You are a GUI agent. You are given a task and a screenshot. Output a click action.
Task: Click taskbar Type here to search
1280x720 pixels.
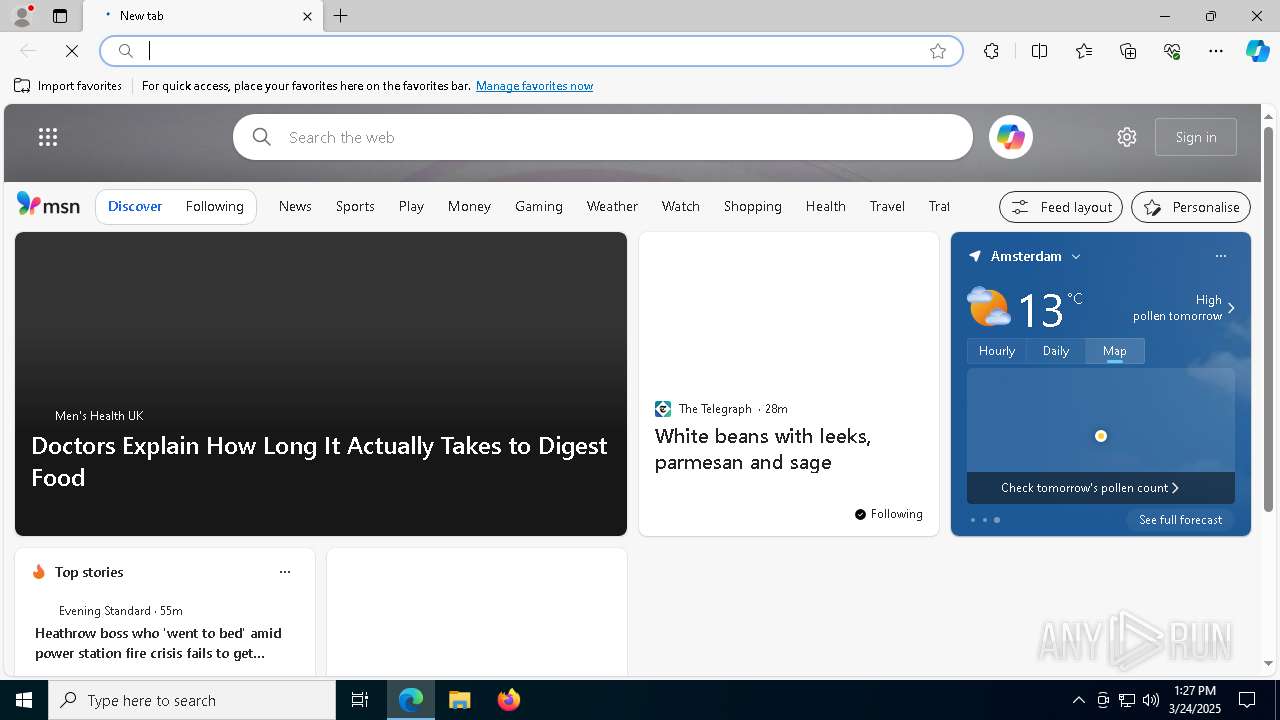point(192,700)
